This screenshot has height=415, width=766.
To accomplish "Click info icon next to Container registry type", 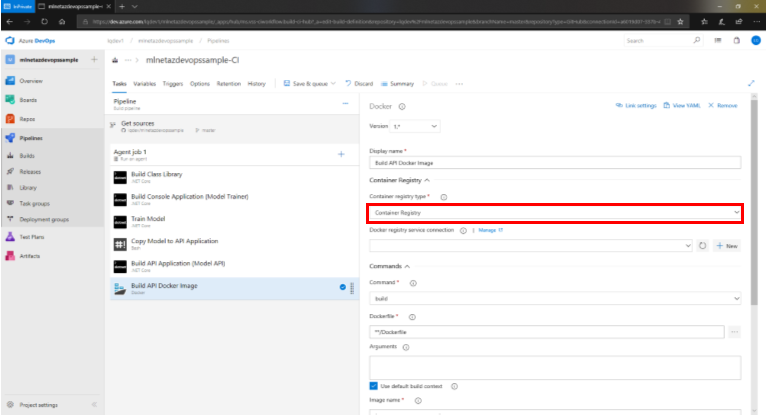I will click(444, 198).
